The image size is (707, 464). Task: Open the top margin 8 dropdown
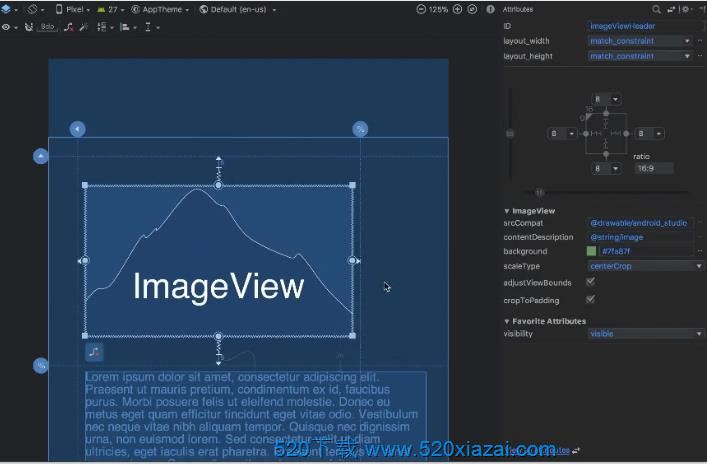coord(606,99)
